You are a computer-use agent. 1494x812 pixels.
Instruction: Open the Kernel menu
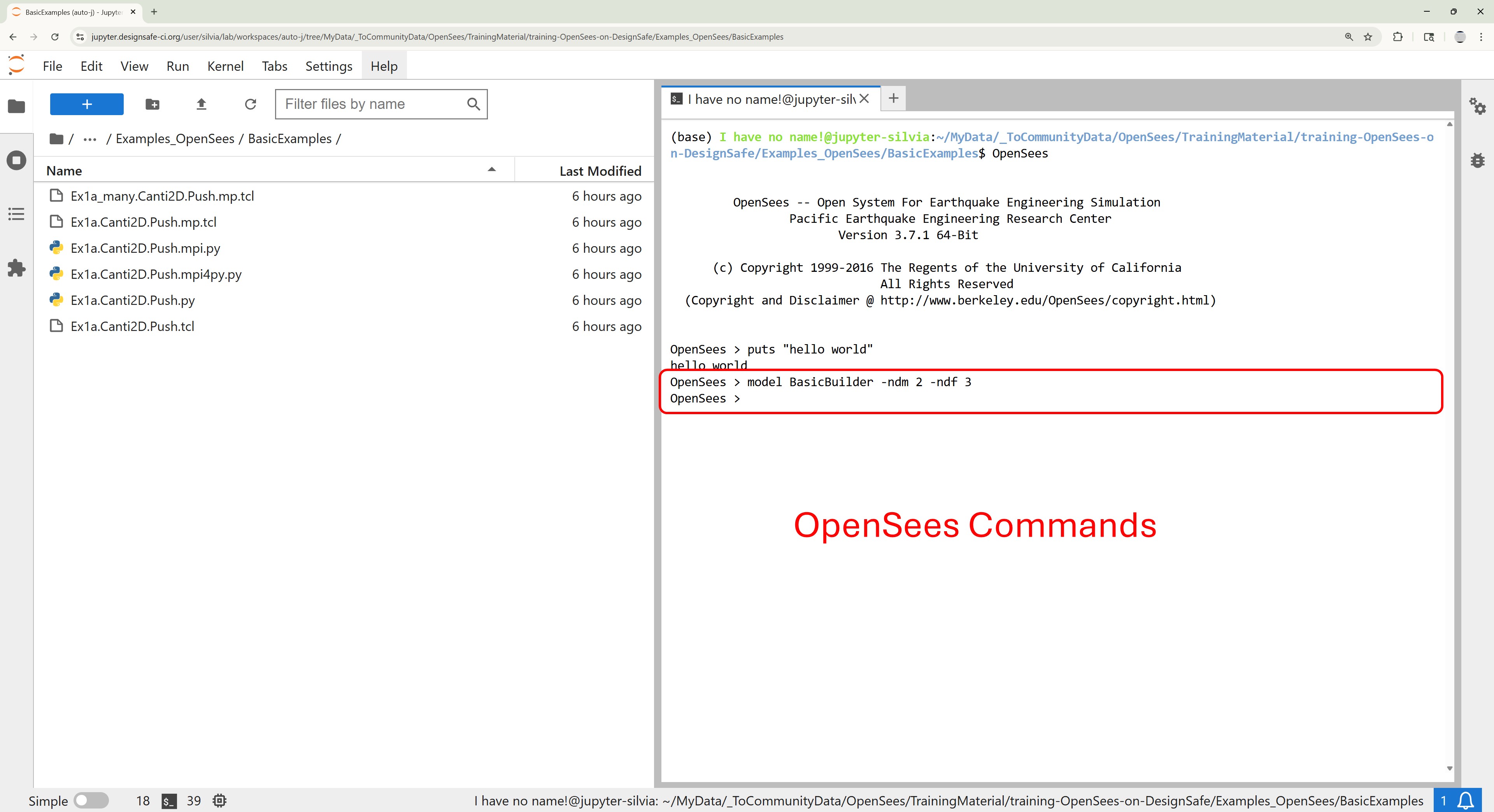[225, 66]
